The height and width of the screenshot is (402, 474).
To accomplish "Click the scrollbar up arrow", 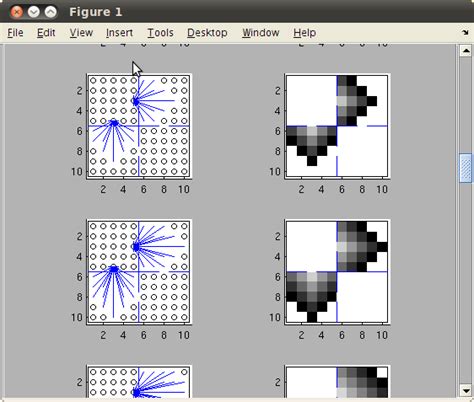I will (465, 51).
